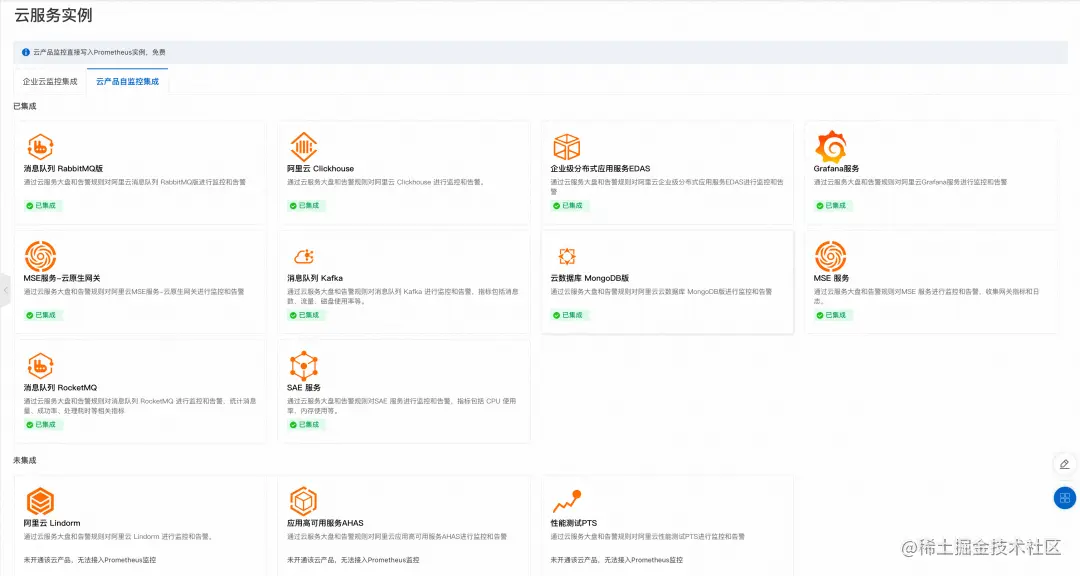Click the Lindorm 未开通该云产品 notice
The height and width of the screenshot is (576, 1080).
[90, 560]
